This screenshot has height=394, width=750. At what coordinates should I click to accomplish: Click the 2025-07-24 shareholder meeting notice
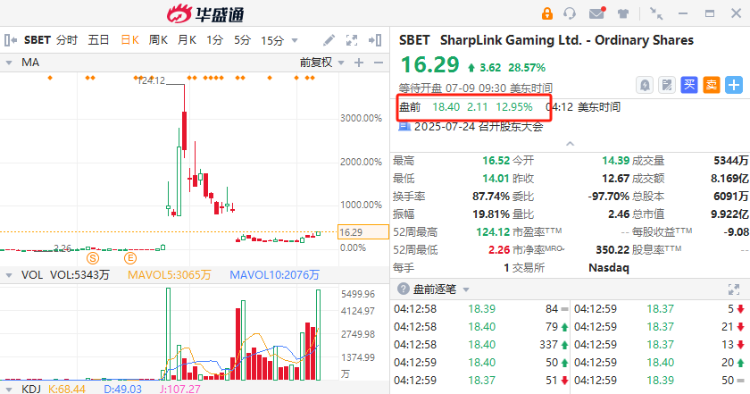coord(472,127)
